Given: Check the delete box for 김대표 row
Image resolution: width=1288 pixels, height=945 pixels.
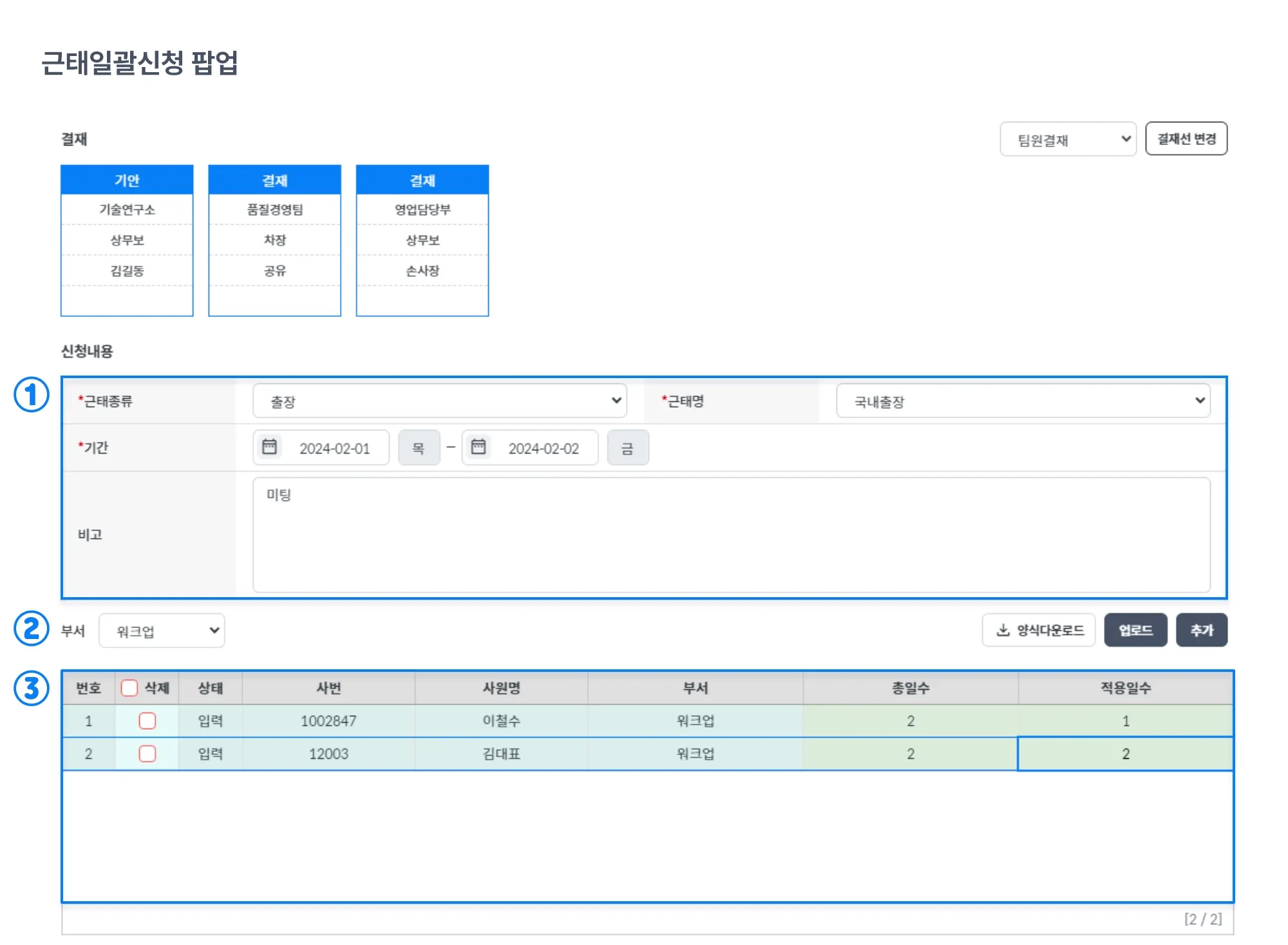Looking at the screenshot, I should pos(147,754).
